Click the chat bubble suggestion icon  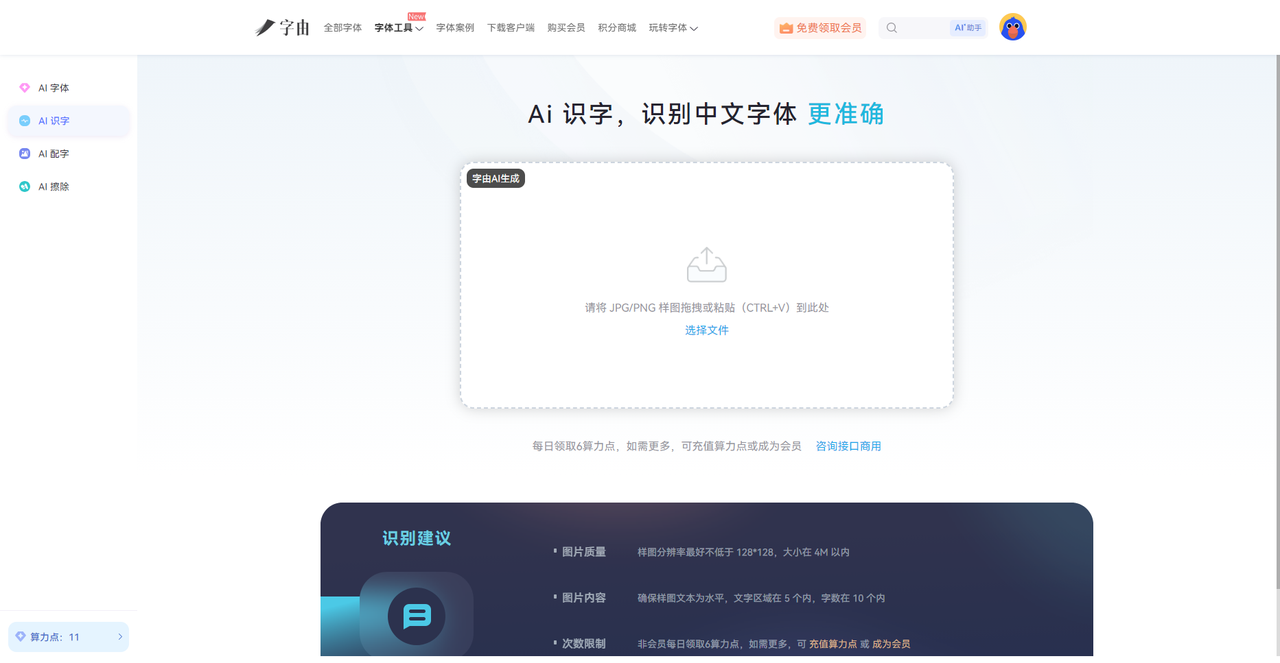pyautogui.click(x=416, y=615)
